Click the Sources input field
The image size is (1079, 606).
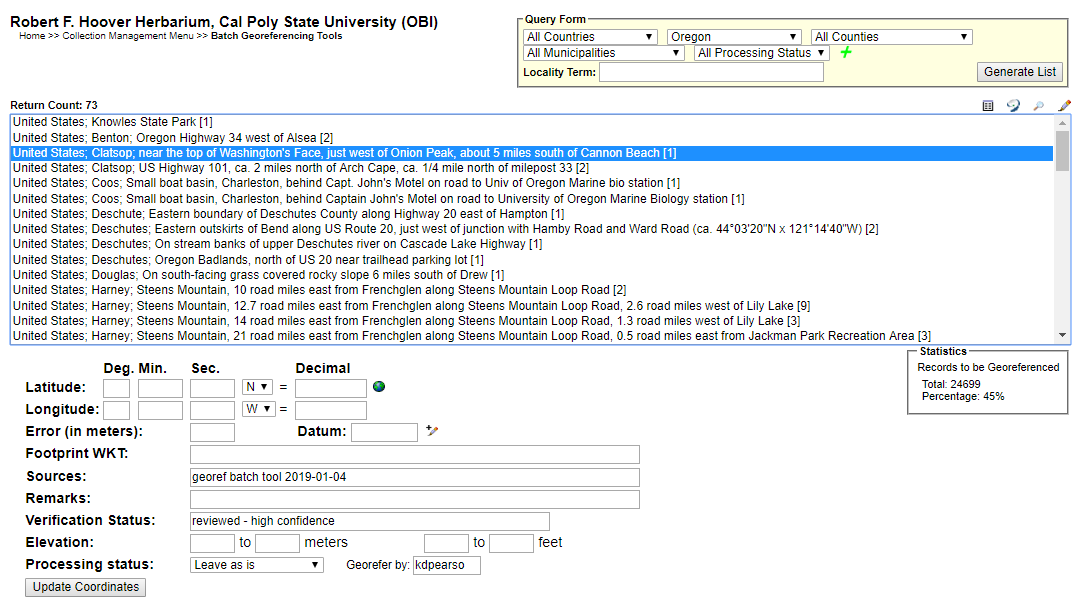415,477
